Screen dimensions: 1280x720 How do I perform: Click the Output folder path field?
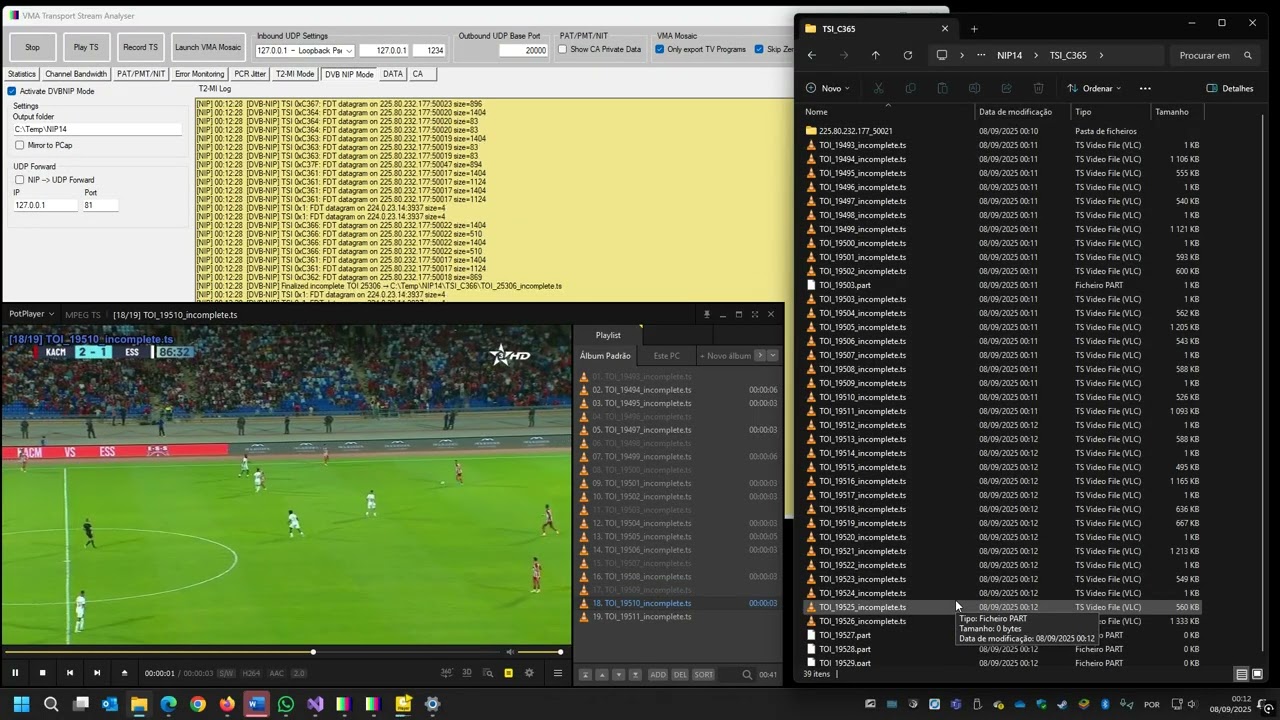[97, 129]
